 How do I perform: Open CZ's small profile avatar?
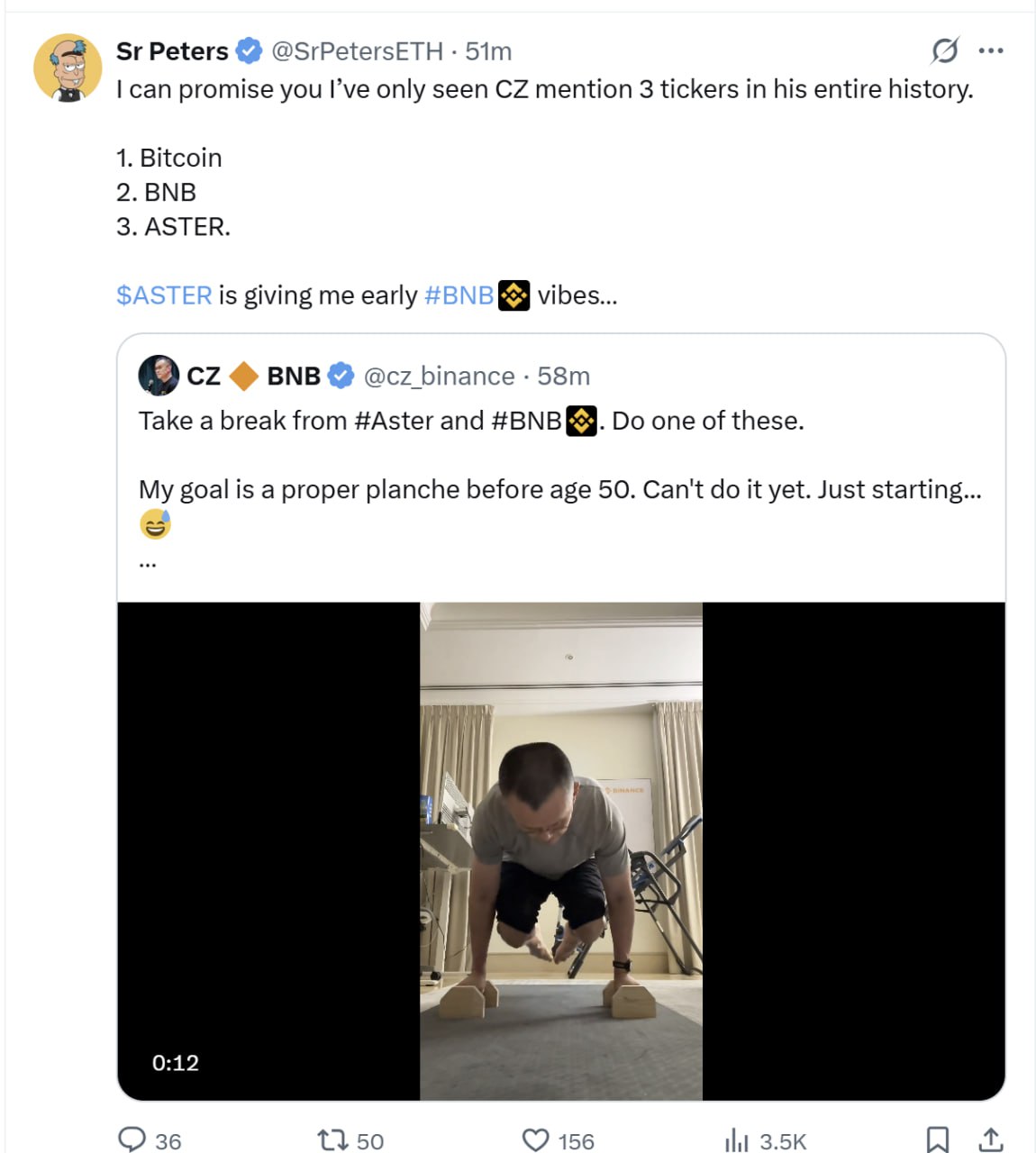click(x=159, y=376)
